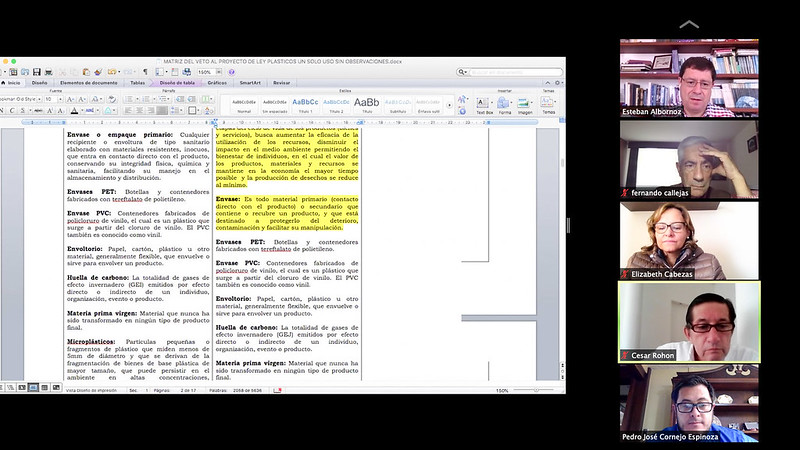Open the Elementos de documento tab

pyautogui.click(x=89, y=83)
